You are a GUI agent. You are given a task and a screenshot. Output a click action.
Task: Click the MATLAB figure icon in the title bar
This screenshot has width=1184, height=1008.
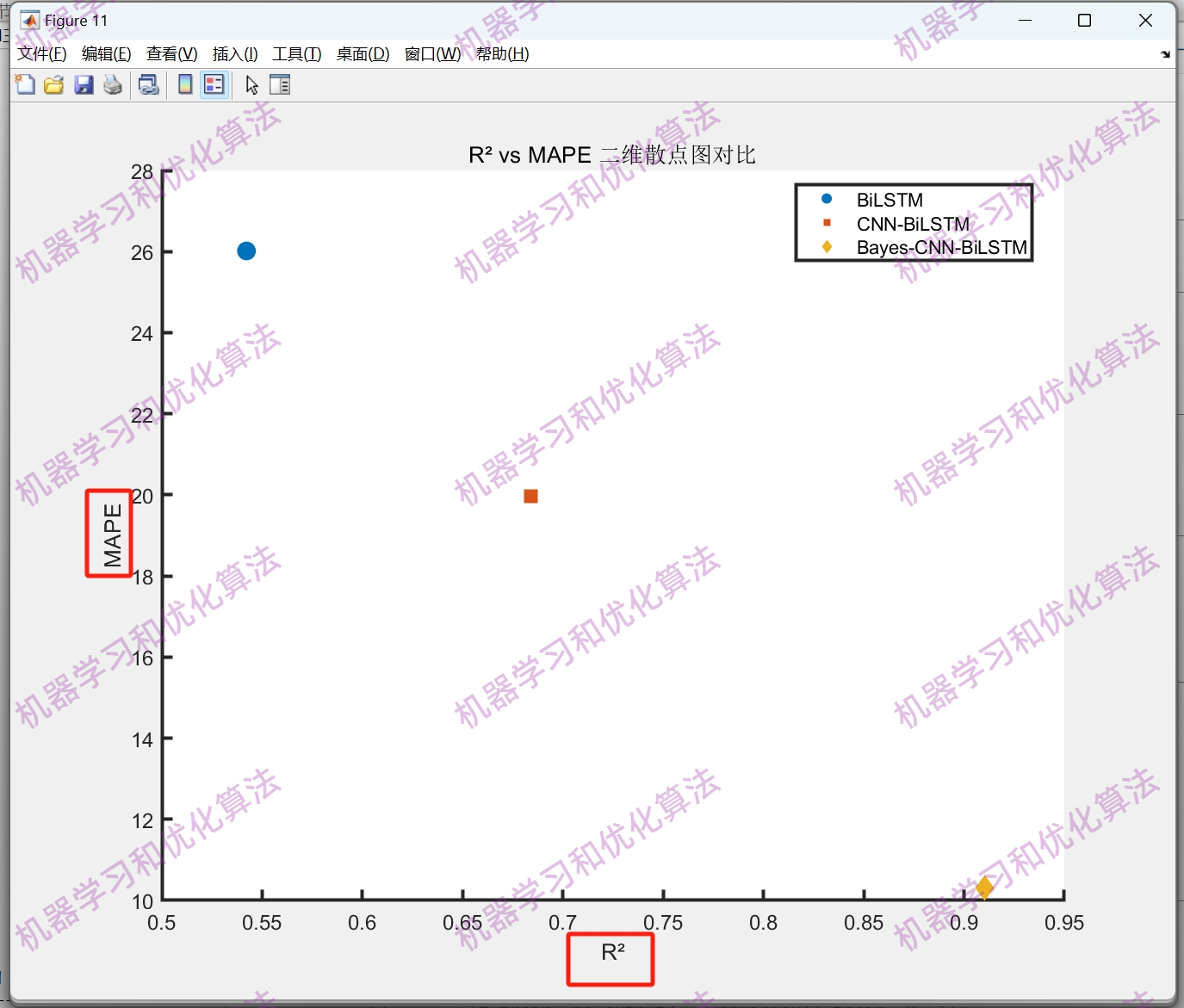click(28, 19)
